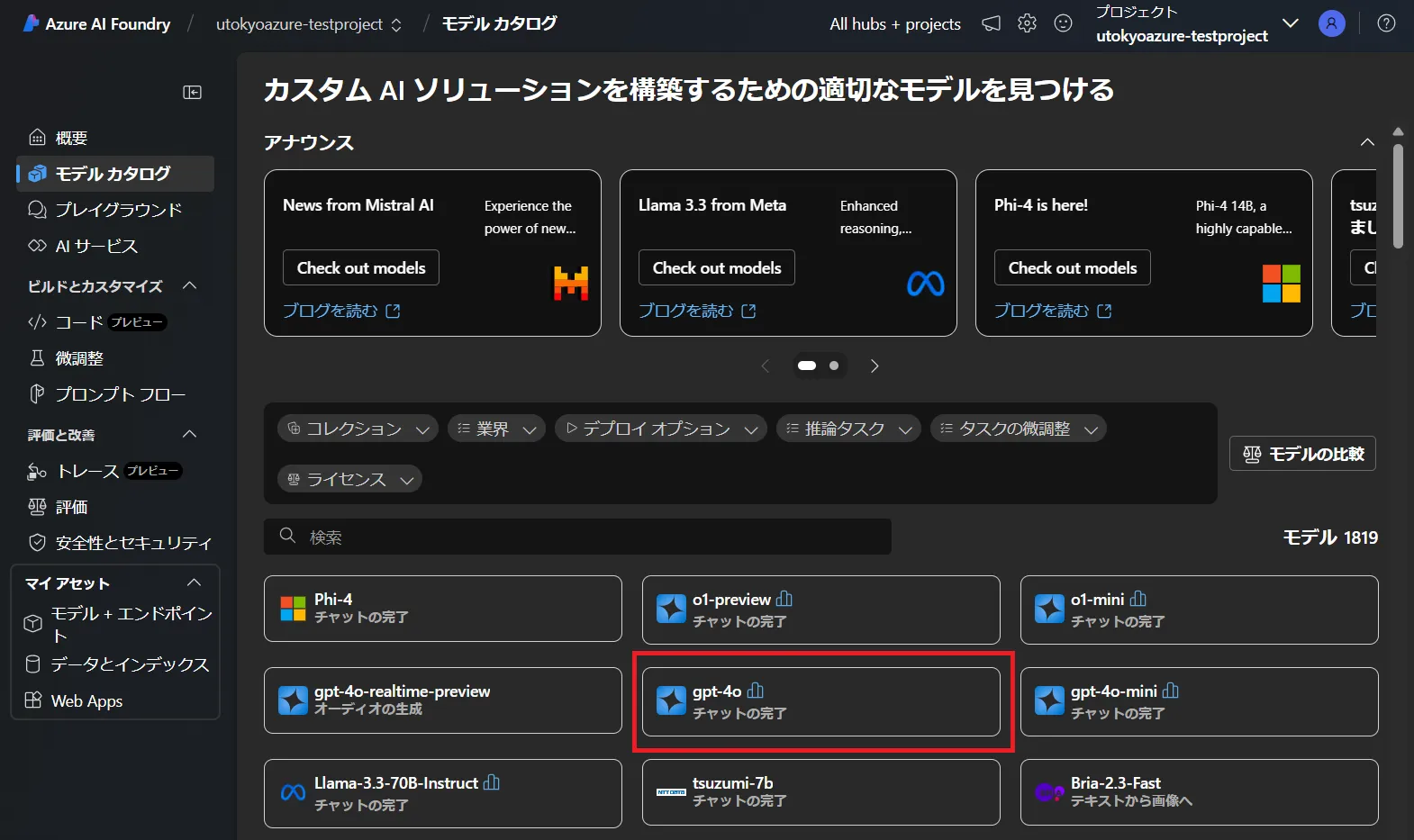Image resolution: width=1414 pixels, height=840 pixels.
Task: Collapse the マイ アセット sidebar section
Action: click(193, 583)
